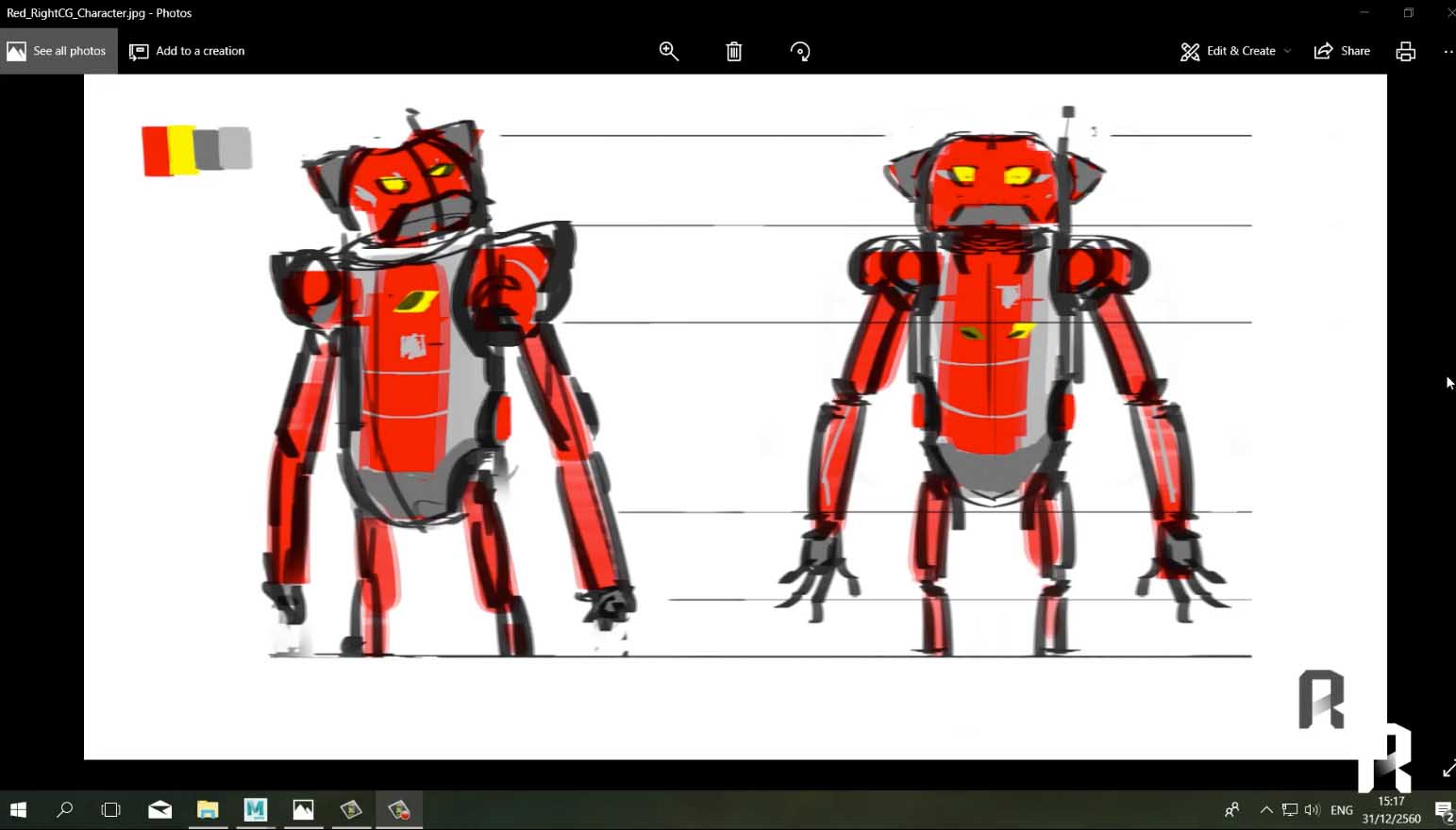Open the Mail app from taskbar
The width and height of the screenshot is (1456, 830).
(x=159, y=809)
